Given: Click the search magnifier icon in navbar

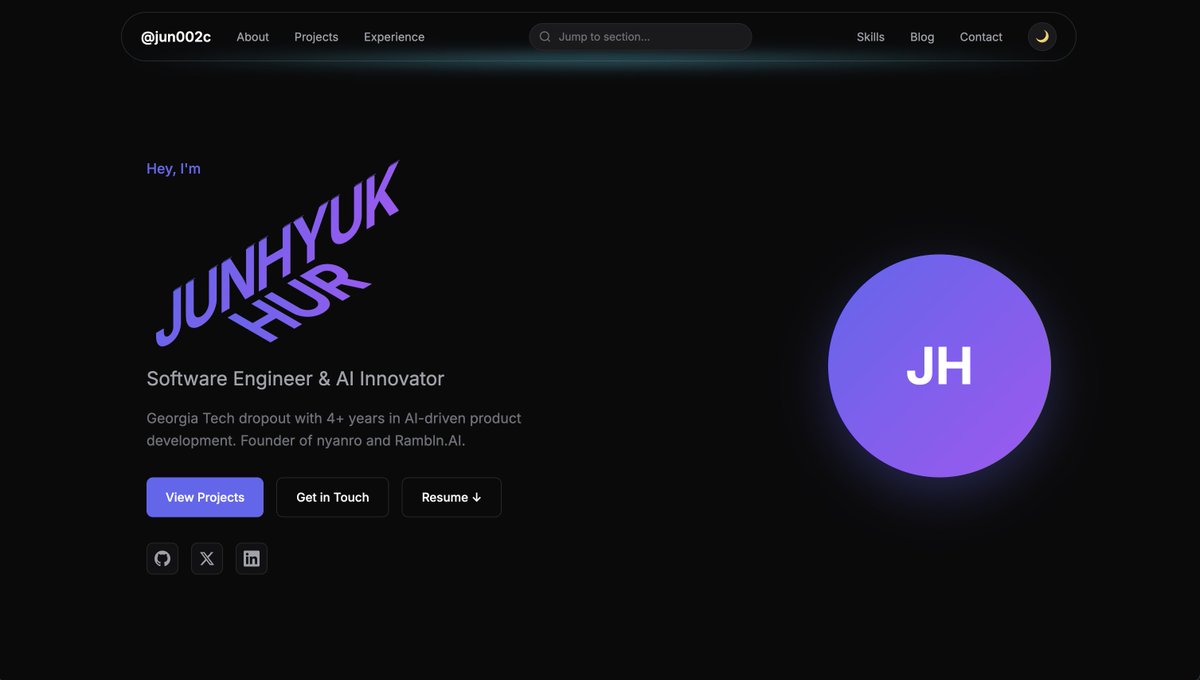Looking at the screenshot, I should 545,37.
